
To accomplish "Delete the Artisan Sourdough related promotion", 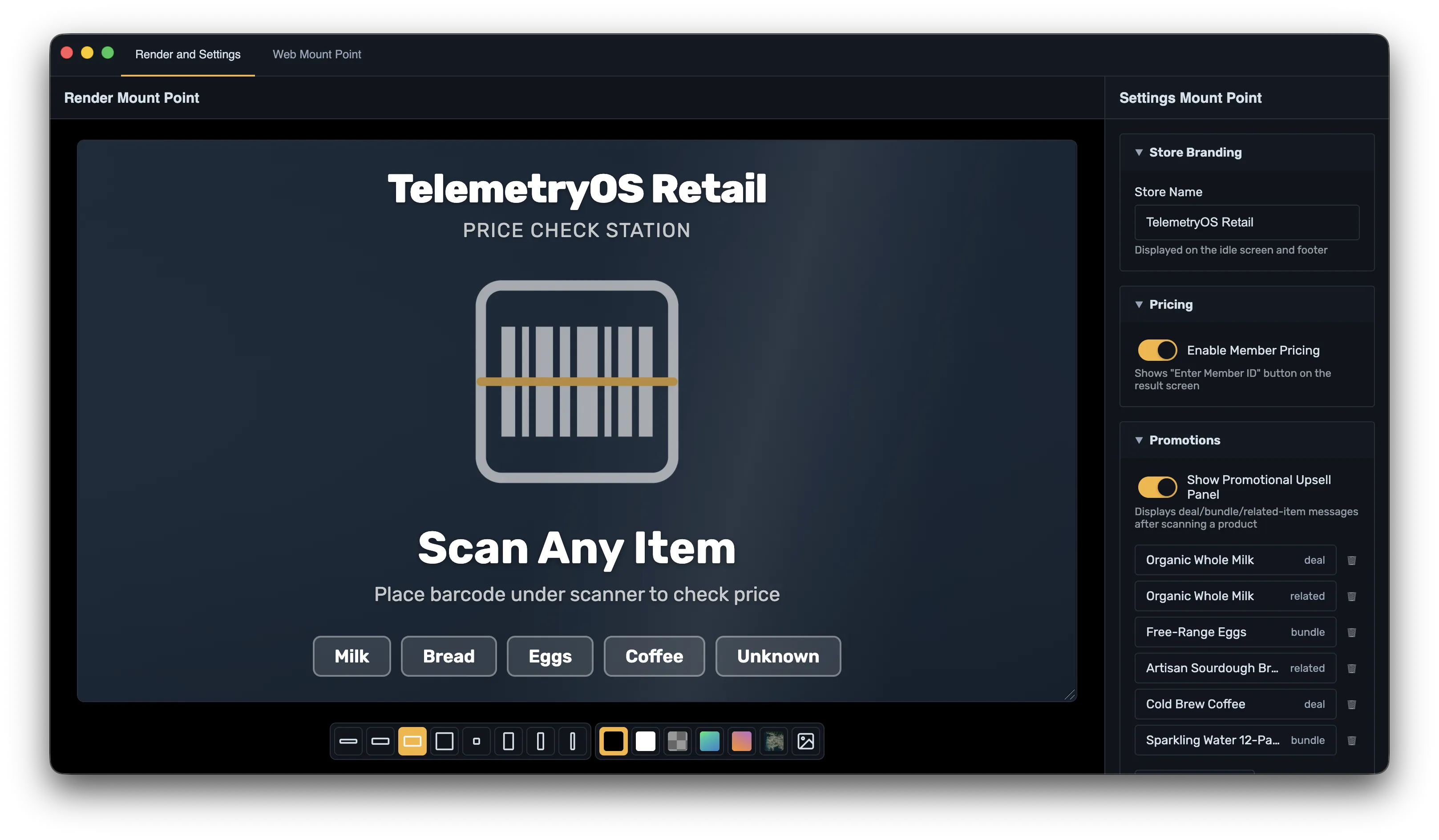I will 1352,668.
